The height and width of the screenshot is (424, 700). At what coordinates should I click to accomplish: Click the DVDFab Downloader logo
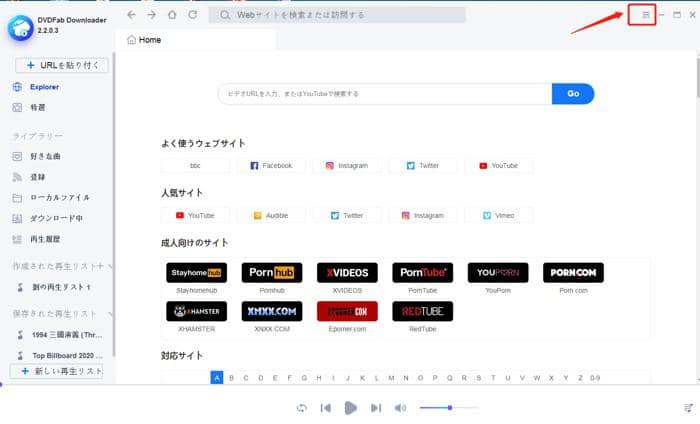[x=21, y=28]
